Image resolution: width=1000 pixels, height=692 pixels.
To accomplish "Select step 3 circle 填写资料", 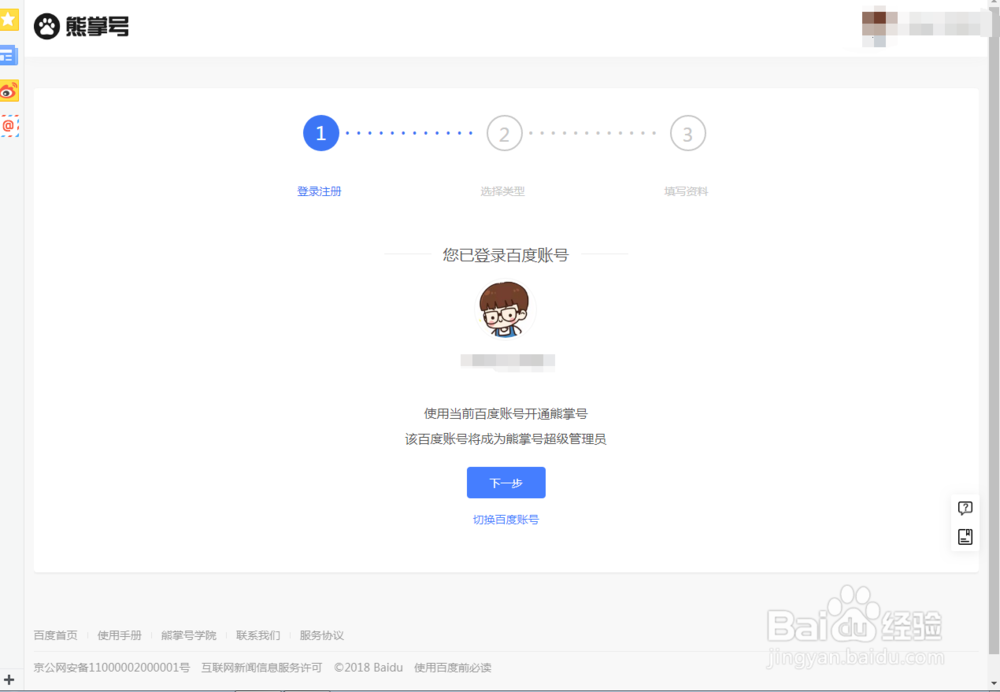I will point(688,133).
